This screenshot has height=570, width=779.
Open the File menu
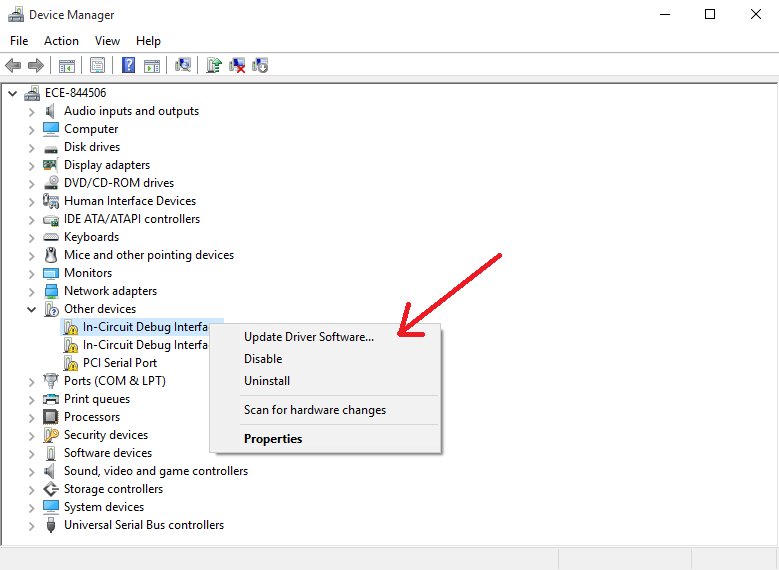tap(19, 41)
